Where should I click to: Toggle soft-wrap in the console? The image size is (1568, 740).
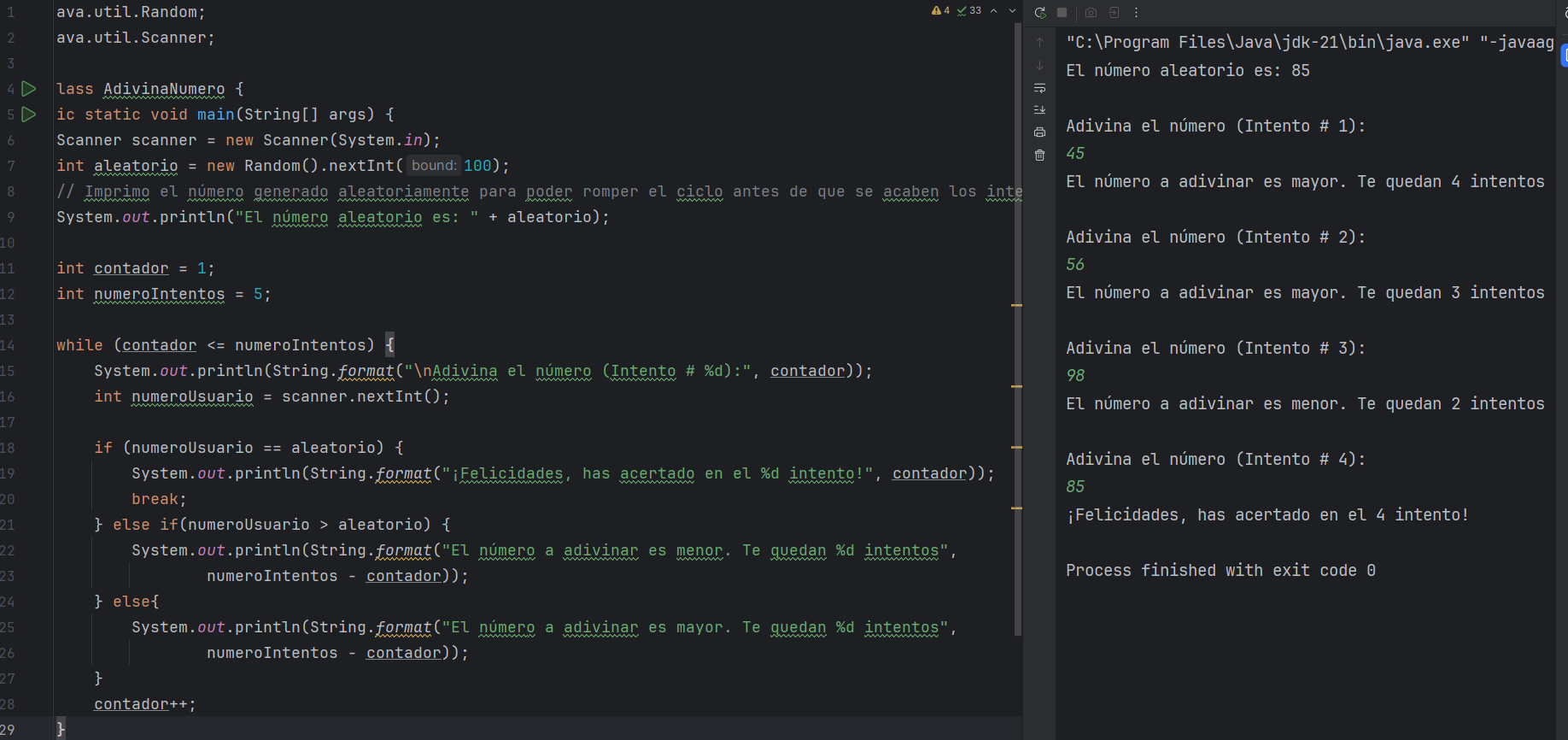1039,88
